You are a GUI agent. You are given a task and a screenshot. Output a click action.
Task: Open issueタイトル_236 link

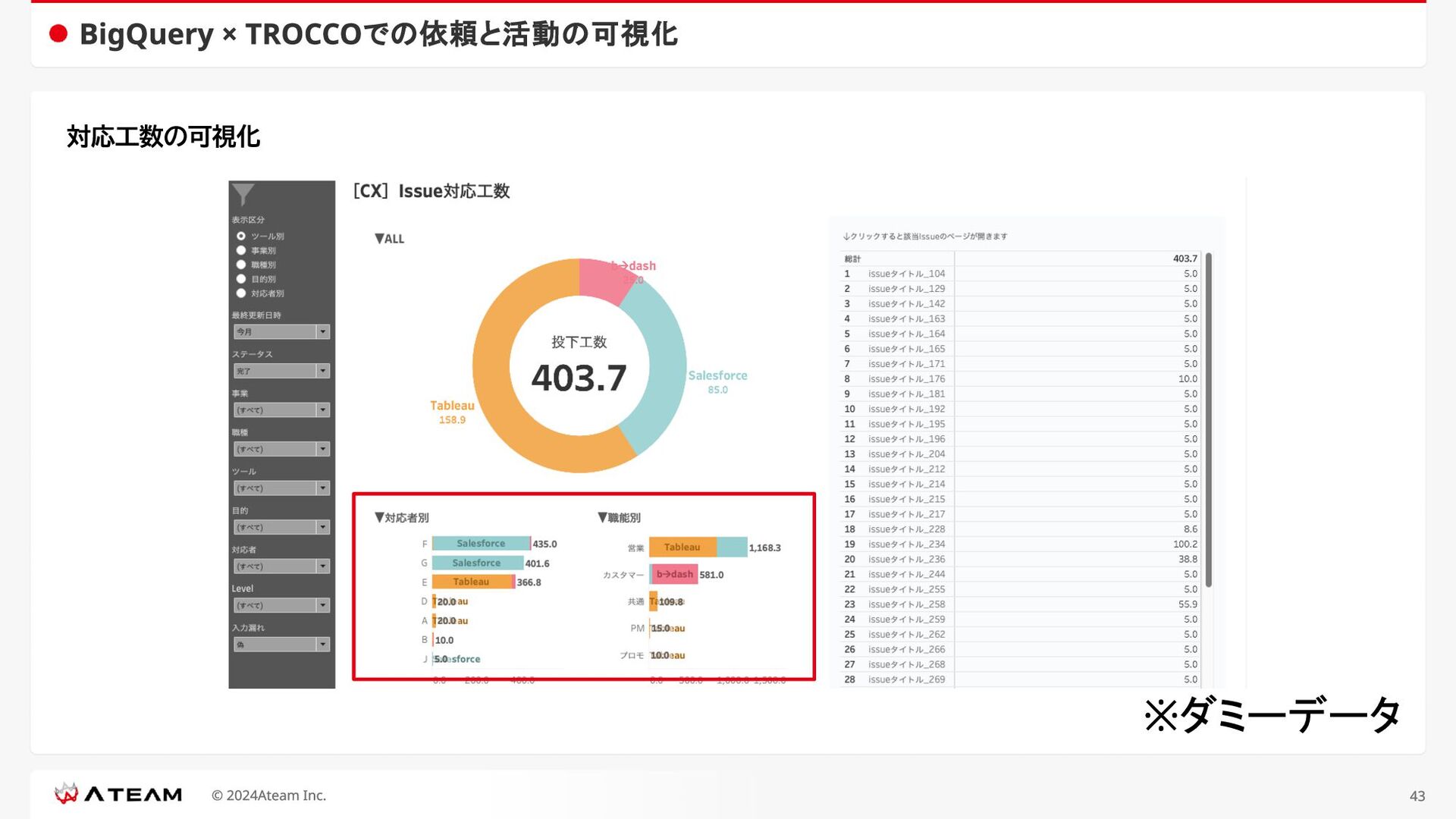(906, 560)
